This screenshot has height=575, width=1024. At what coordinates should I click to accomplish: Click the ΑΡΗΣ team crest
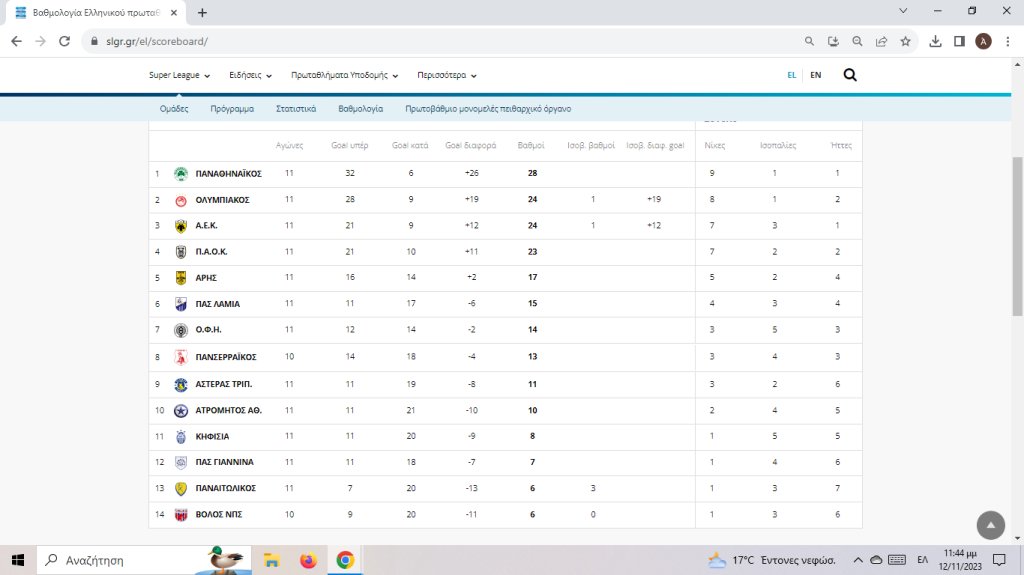(x=181, y=278)
